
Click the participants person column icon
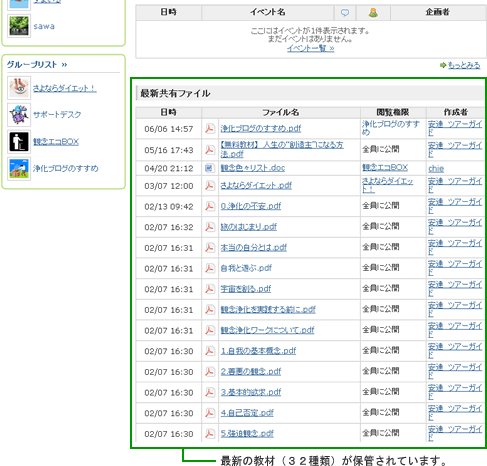click(x=373, y=13)
